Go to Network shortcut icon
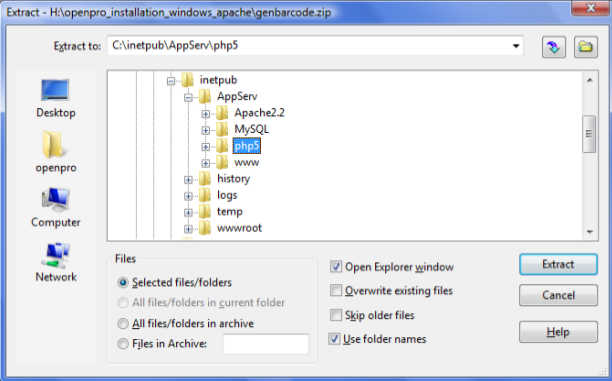The height and width of the screenshot is (381, 612). (x=56, y=255)
